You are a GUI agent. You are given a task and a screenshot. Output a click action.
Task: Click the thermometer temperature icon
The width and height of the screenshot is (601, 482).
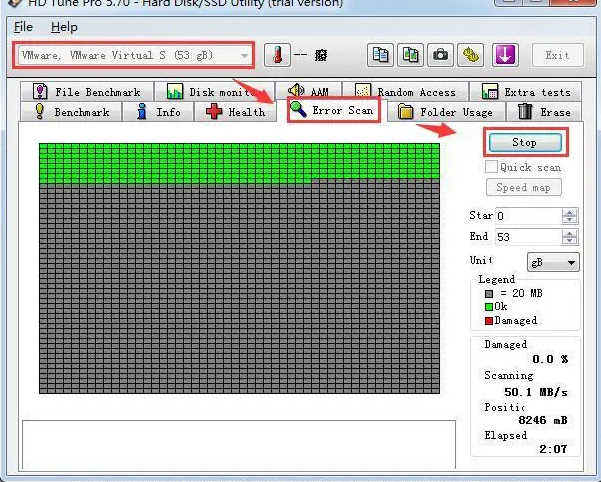click(275, 55)
